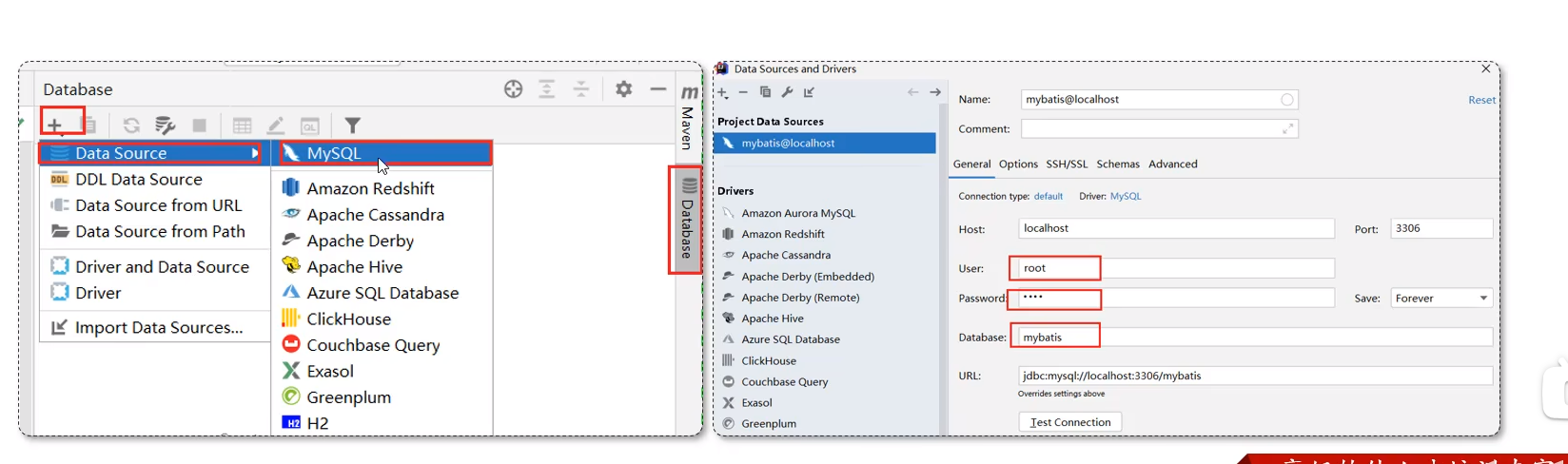Click the Reset link
This screenshot has width=1568, height=464.
click(x=1481, y=100)
